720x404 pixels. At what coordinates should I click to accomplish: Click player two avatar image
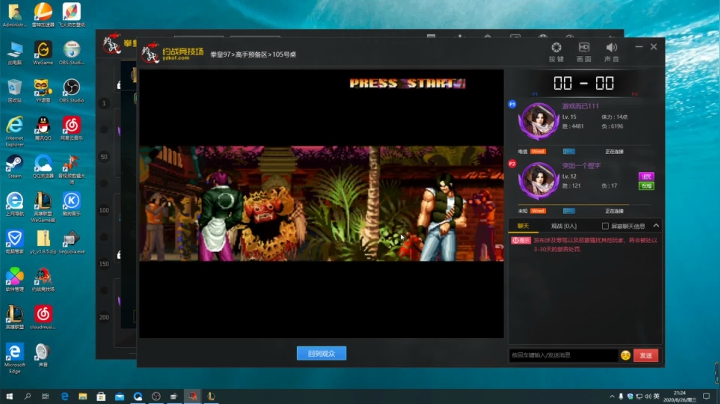point(538,180)
